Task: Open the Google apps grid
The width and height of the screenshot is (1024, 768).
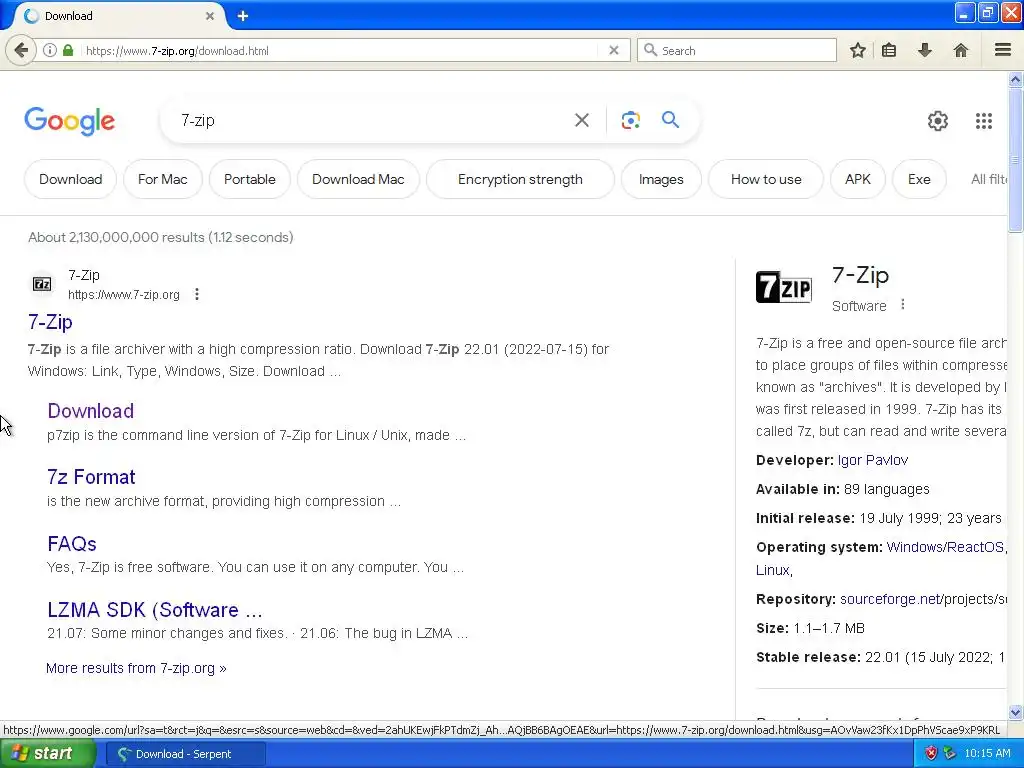Action: click(x=984, y=121)
